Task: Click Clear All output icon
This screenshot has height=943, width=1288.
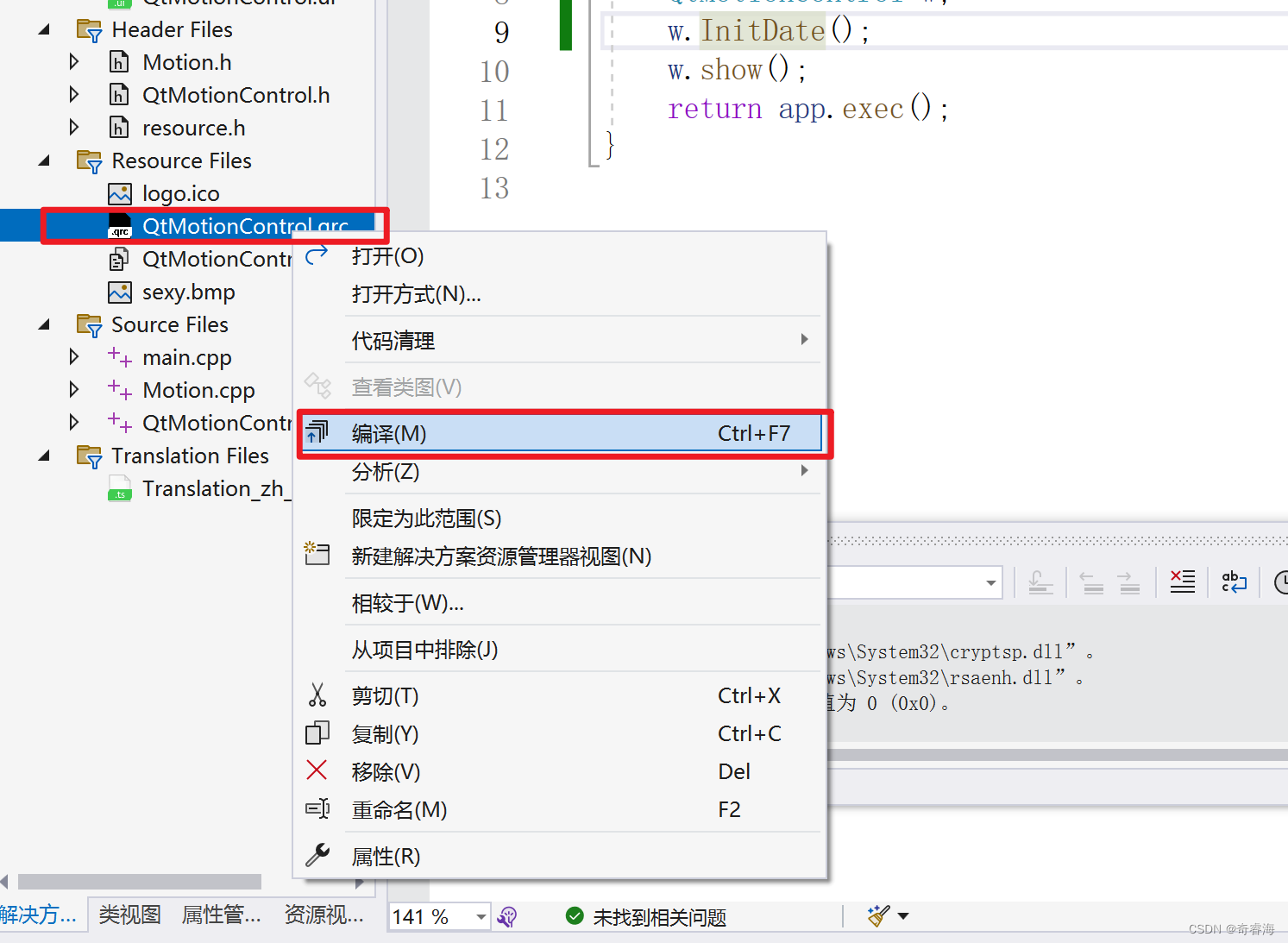Action: coord(1183,582)
